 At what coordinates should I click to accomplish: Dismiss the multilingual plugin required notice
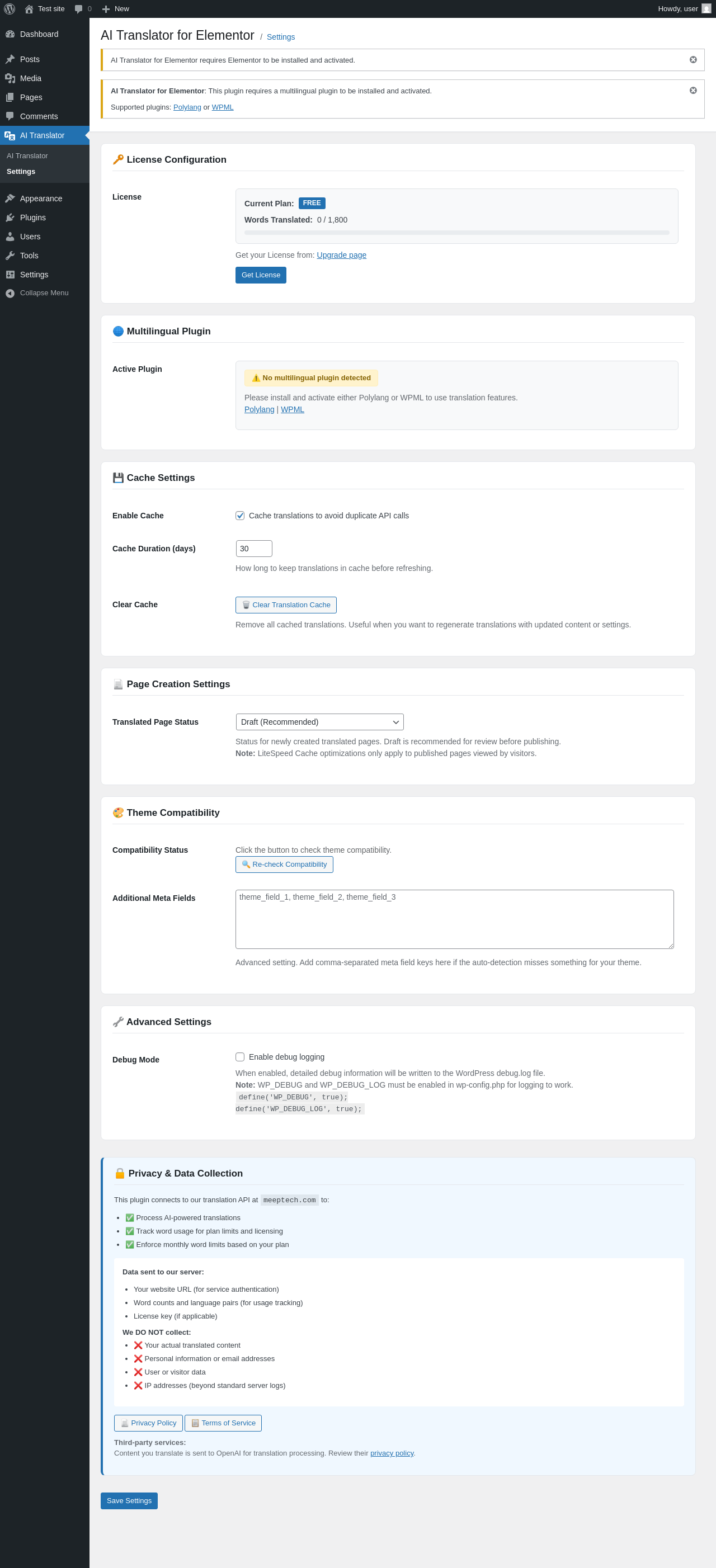693,91
